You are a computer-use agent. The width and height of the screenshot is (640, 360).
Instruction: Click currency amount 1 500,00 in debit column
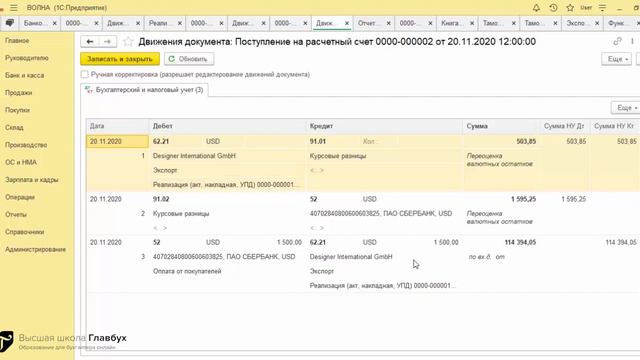pyautogui.click(x=289, y=242)
